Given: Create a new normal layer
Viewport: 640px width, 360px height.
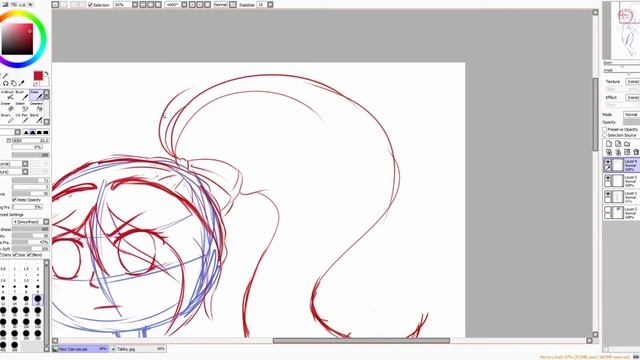Looking at the screenshot, I should (x=609, y=144).
